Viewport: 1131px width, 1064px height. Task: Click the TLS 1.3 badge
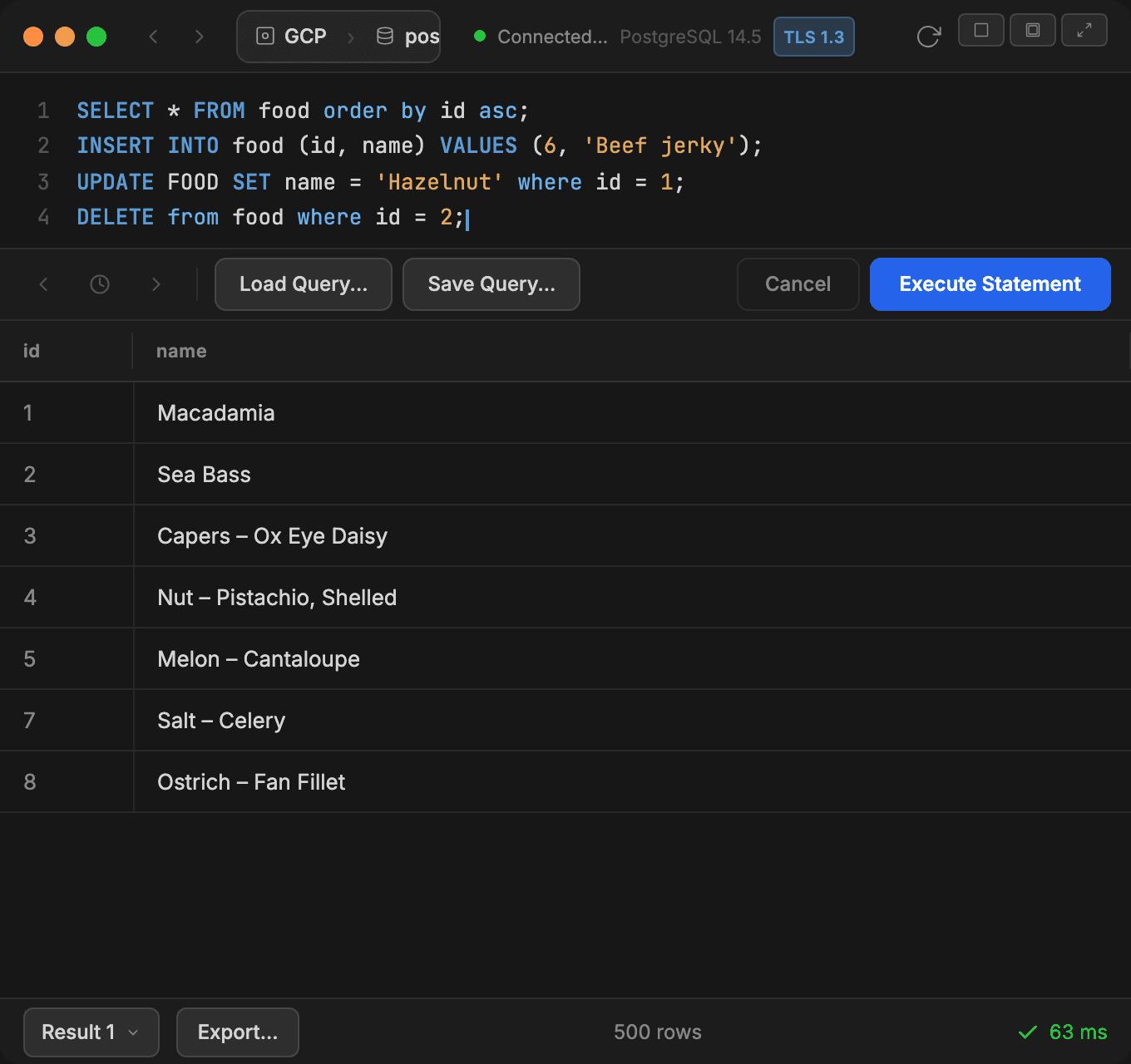(x=814, y=37)
